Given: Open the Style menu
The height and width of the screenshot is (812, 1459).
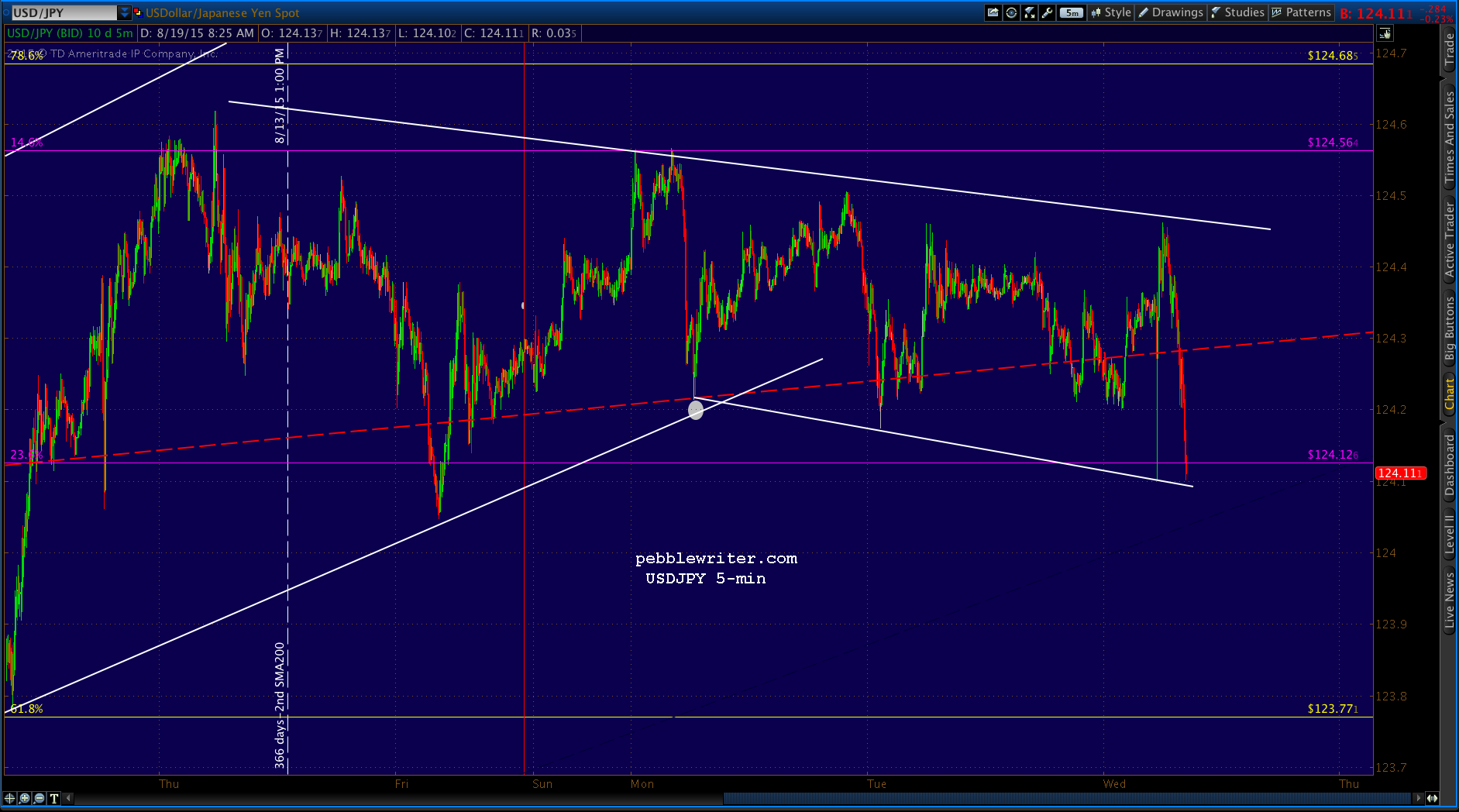Looking at the screenshot, I should [x=1111, y=12].
